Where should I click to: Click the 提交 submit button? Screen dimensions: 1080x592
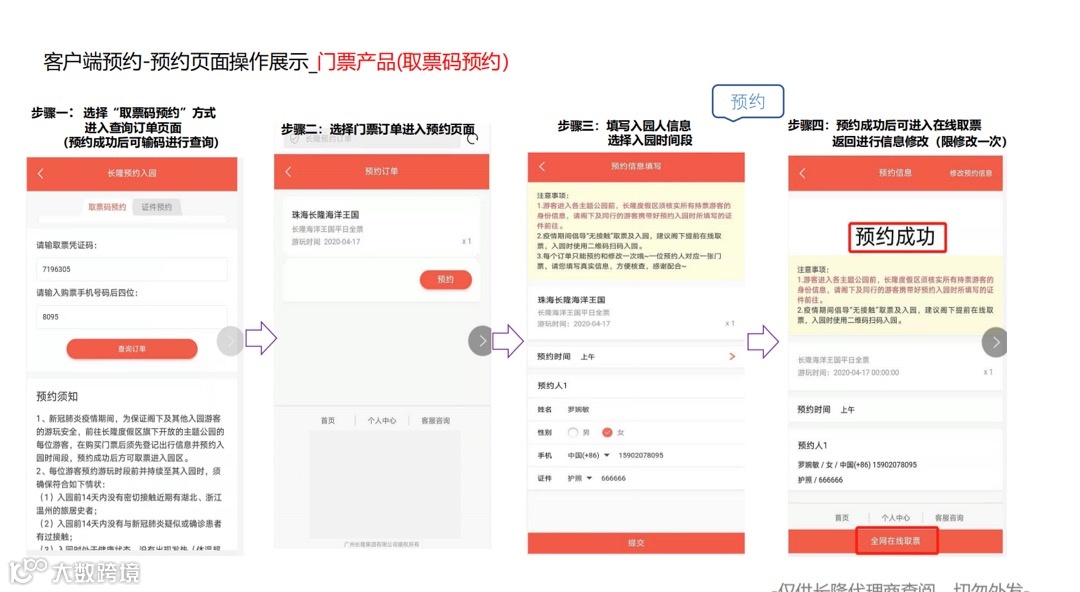coord(636,543)
